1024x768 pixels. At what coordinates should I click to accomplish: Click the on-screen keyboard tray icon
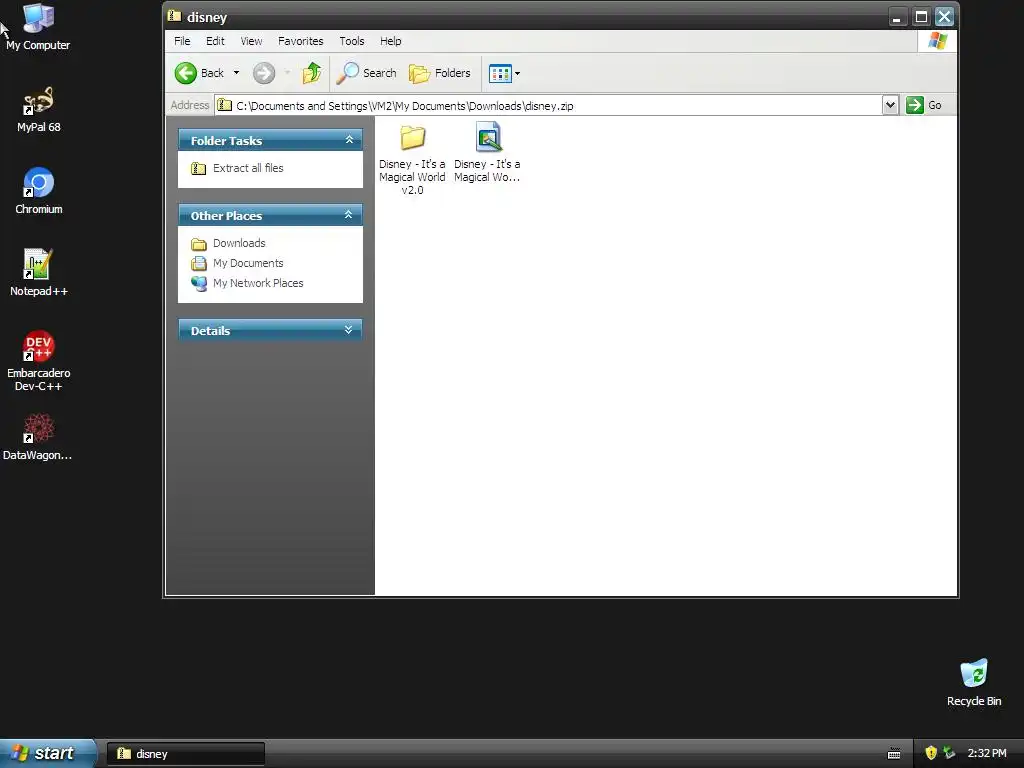[x=894, y=754]
